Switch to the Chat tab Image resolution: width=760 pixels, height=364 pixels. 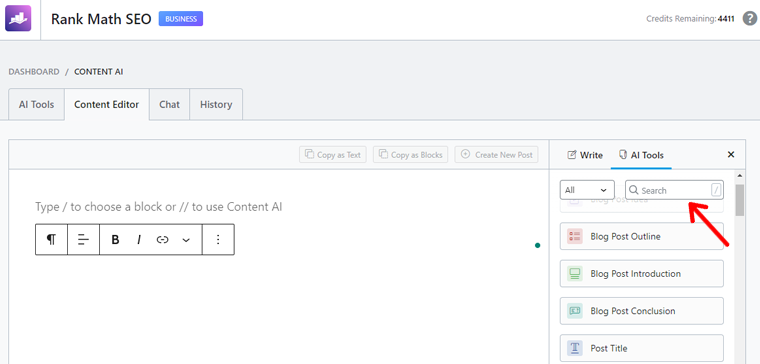click(x=170, y=104)
